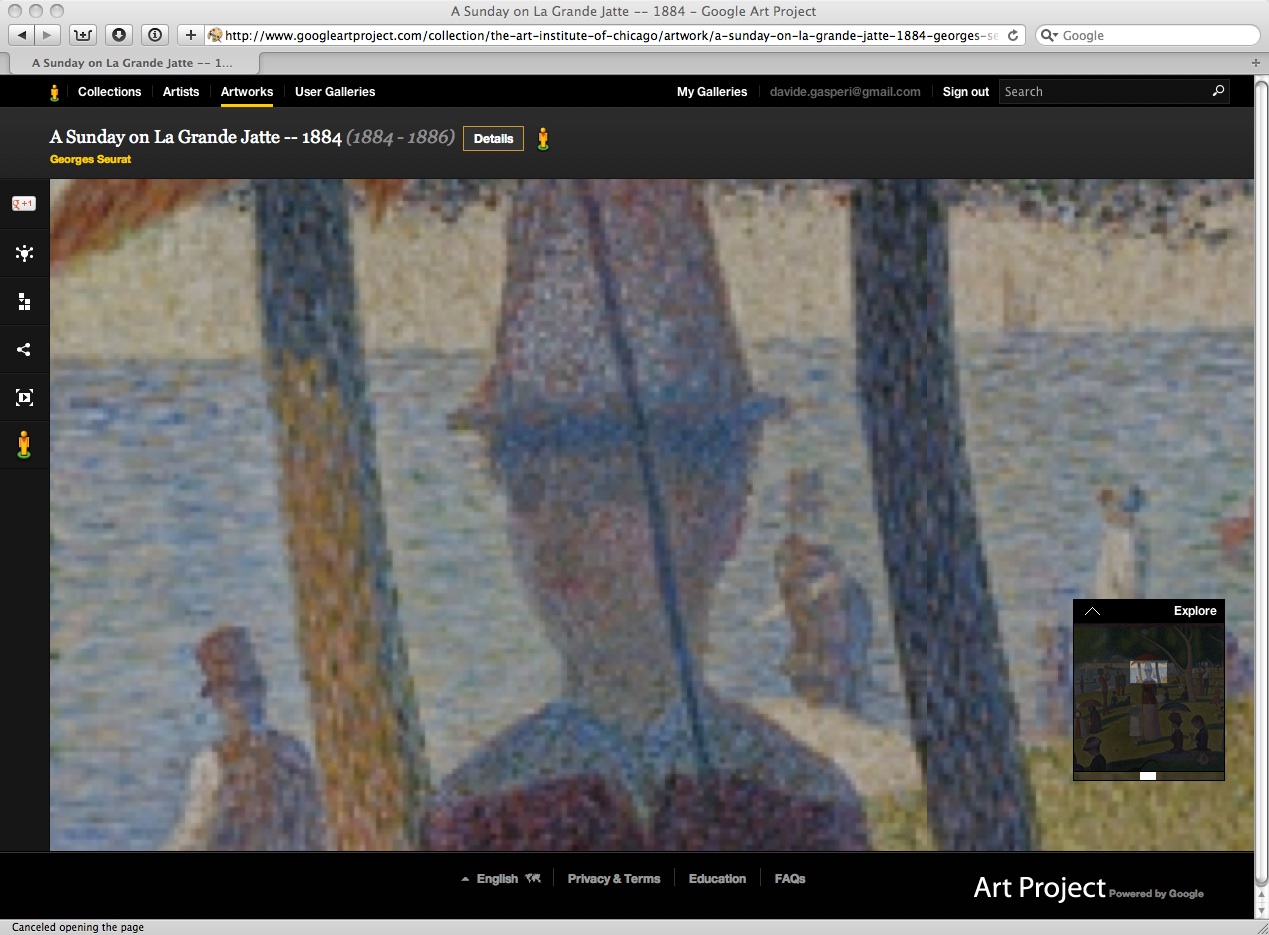Click the palette favicon in the address bar
1269x935 pixels.
(x=214, y=35)
